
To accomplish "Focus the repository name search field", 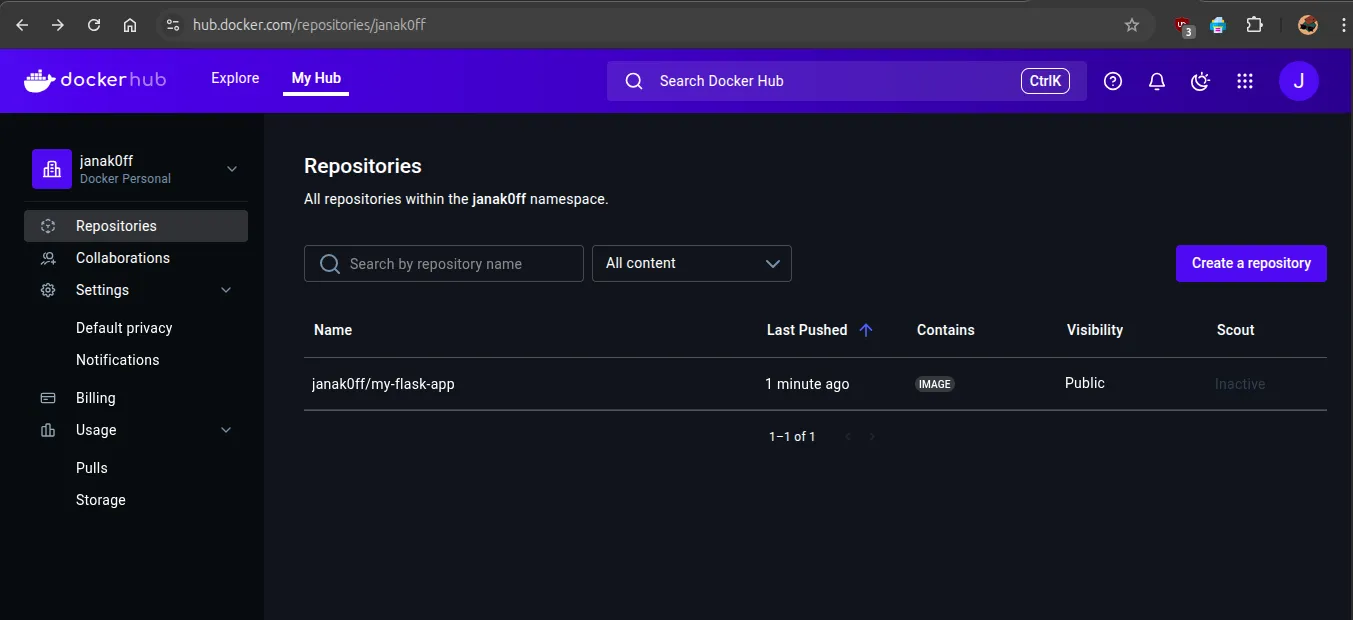I will (x=443, y=263).
